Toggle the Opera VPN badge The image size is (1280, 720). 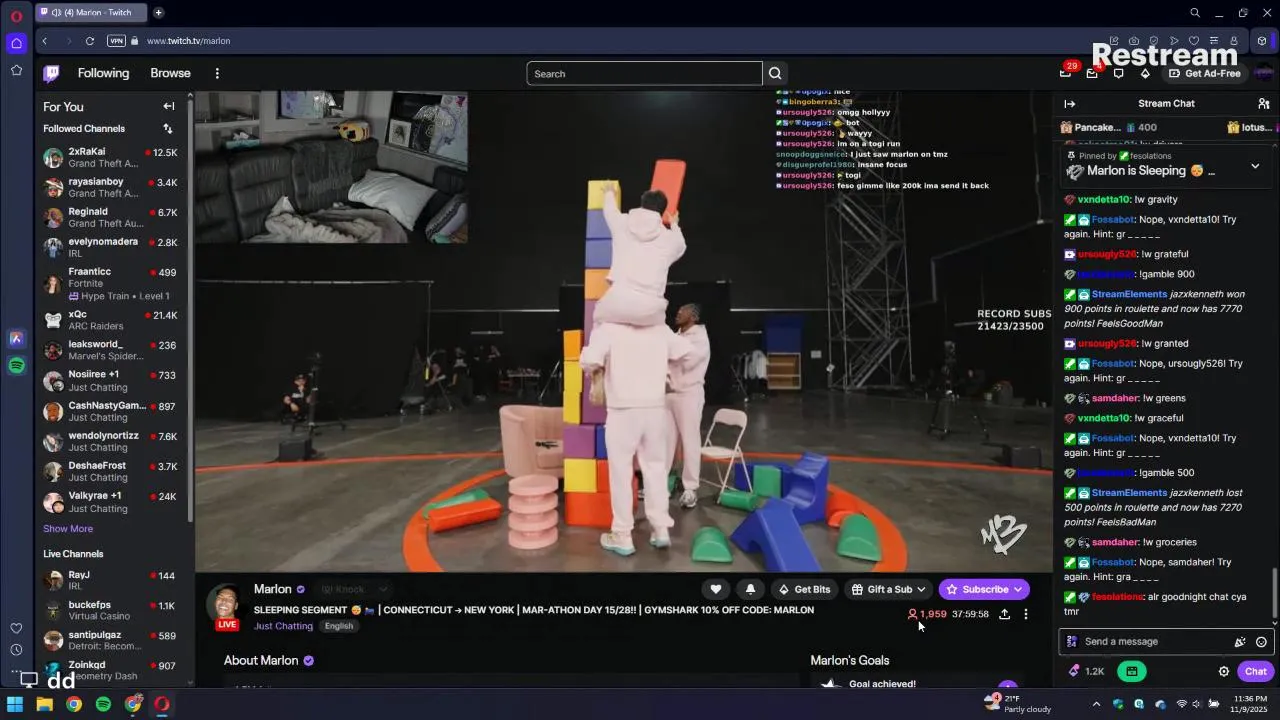pyautogui.click(x=116, y=41)
